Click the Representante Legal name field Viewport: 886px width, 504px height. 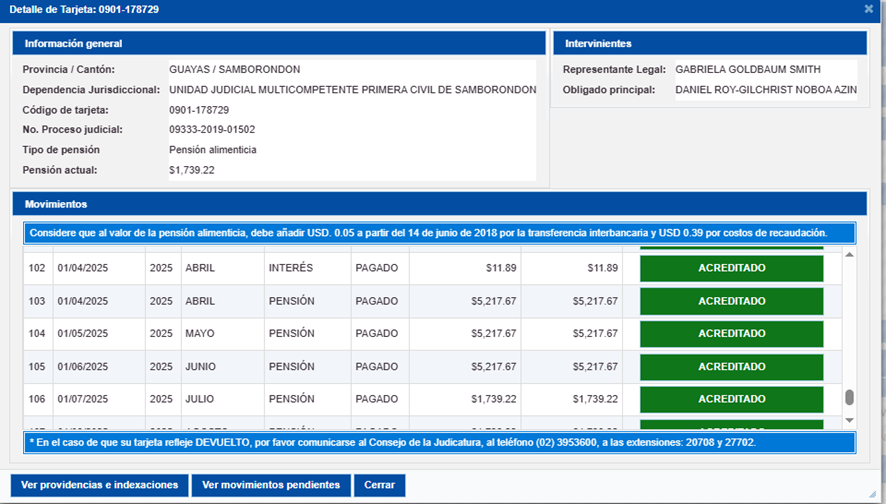click(748, 70)
